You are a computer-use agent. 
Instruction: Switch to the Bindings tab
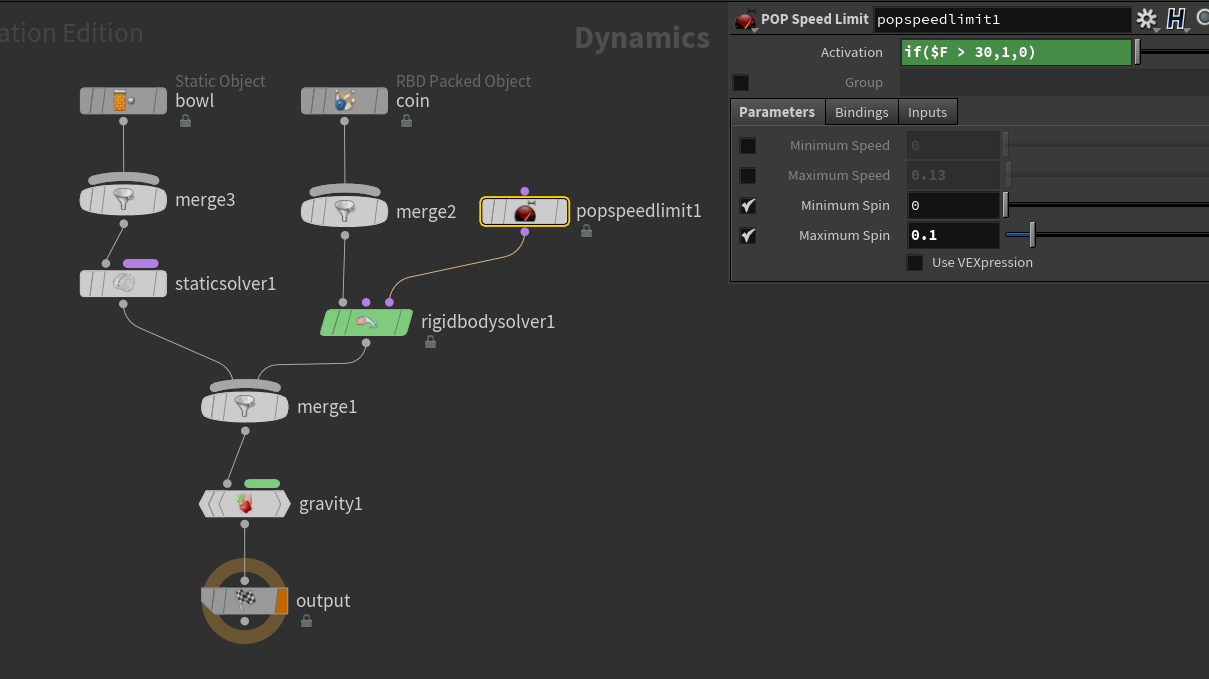861,112
